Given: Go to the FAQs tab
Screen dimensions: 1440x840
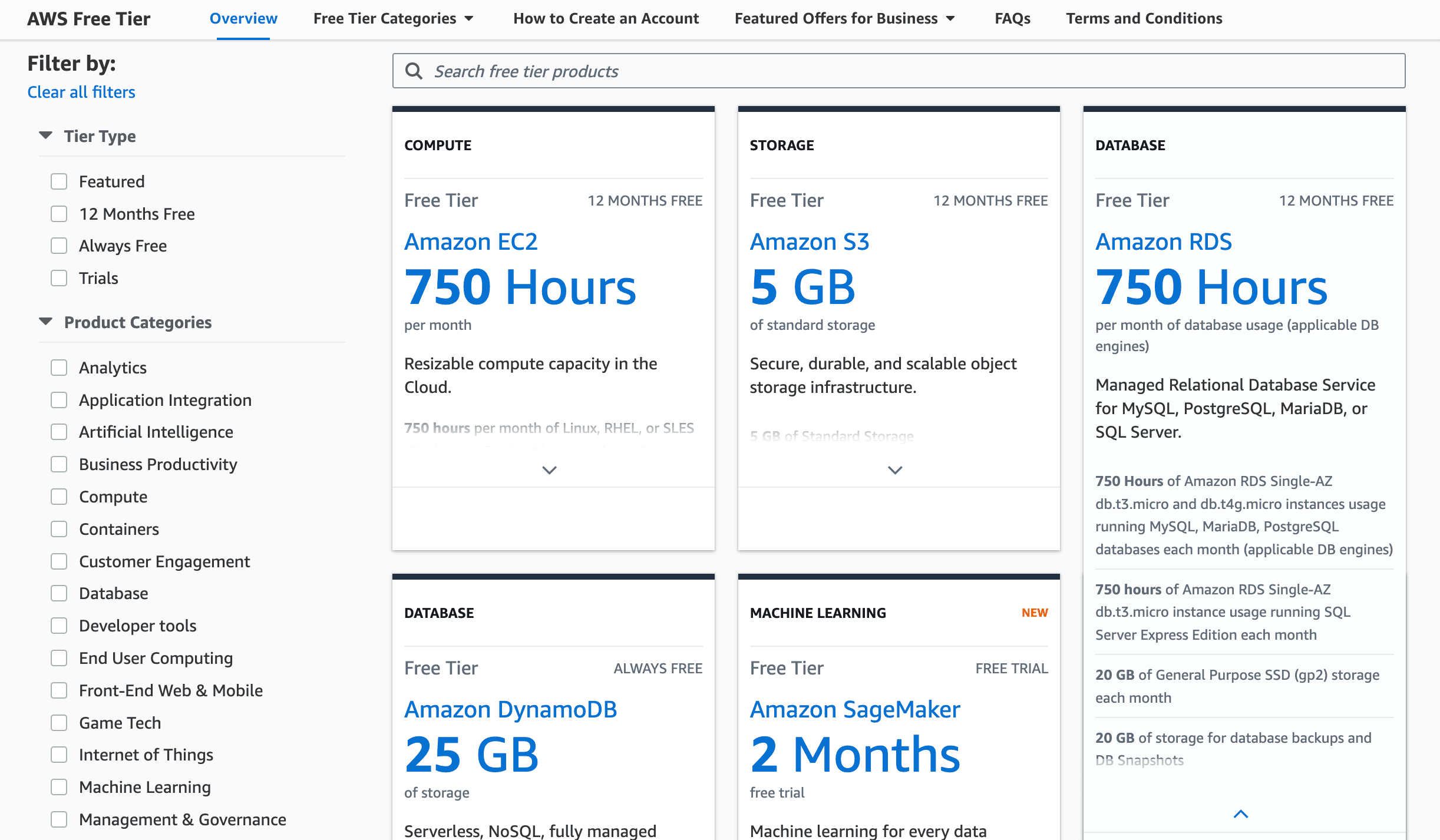Looking at the screenshot, I should 1012,19.
